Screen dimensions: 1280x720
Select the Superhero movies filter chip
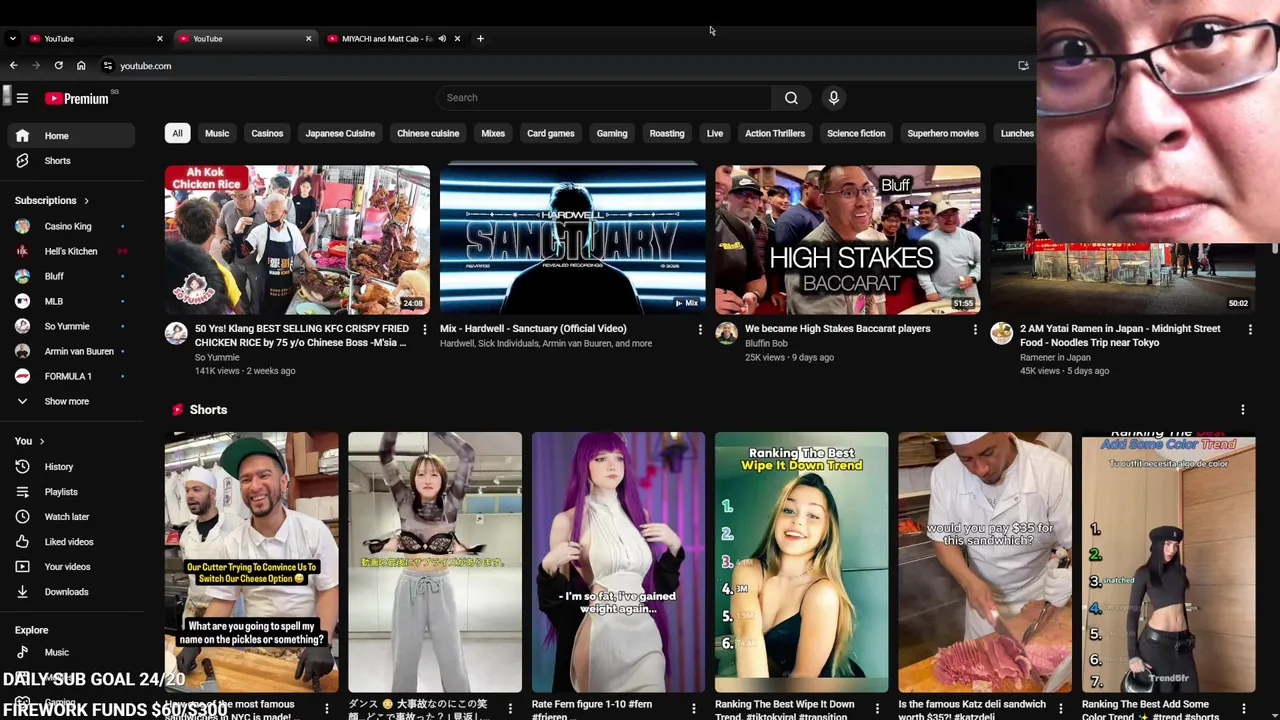tap(943, 134)
